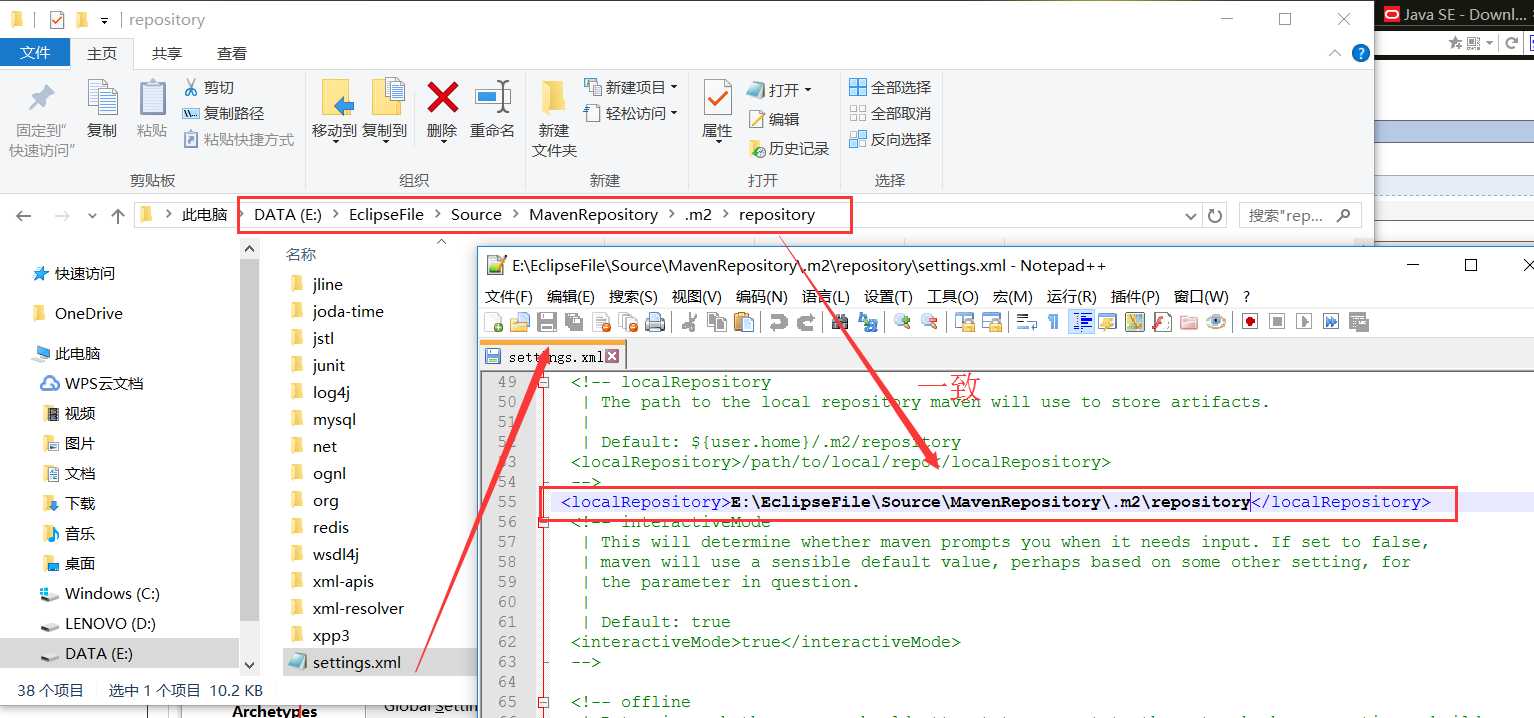Viewport: 1534px width, 718px height.
Task: Toggle show all characters in Notepad++
Action: point(1054,322)
